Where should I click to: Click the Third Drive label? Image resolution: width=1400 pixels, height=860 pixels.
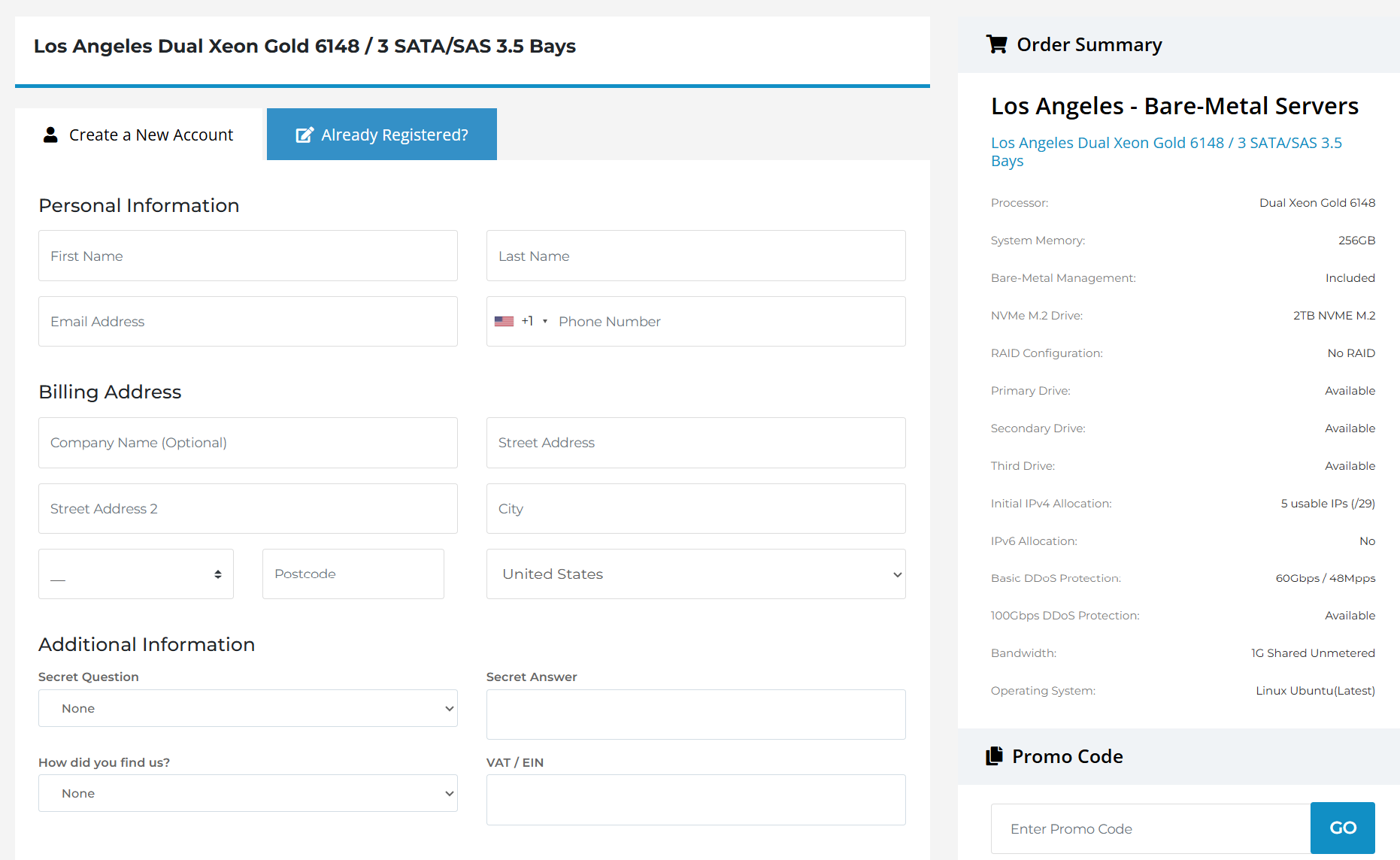[1023, 466]
